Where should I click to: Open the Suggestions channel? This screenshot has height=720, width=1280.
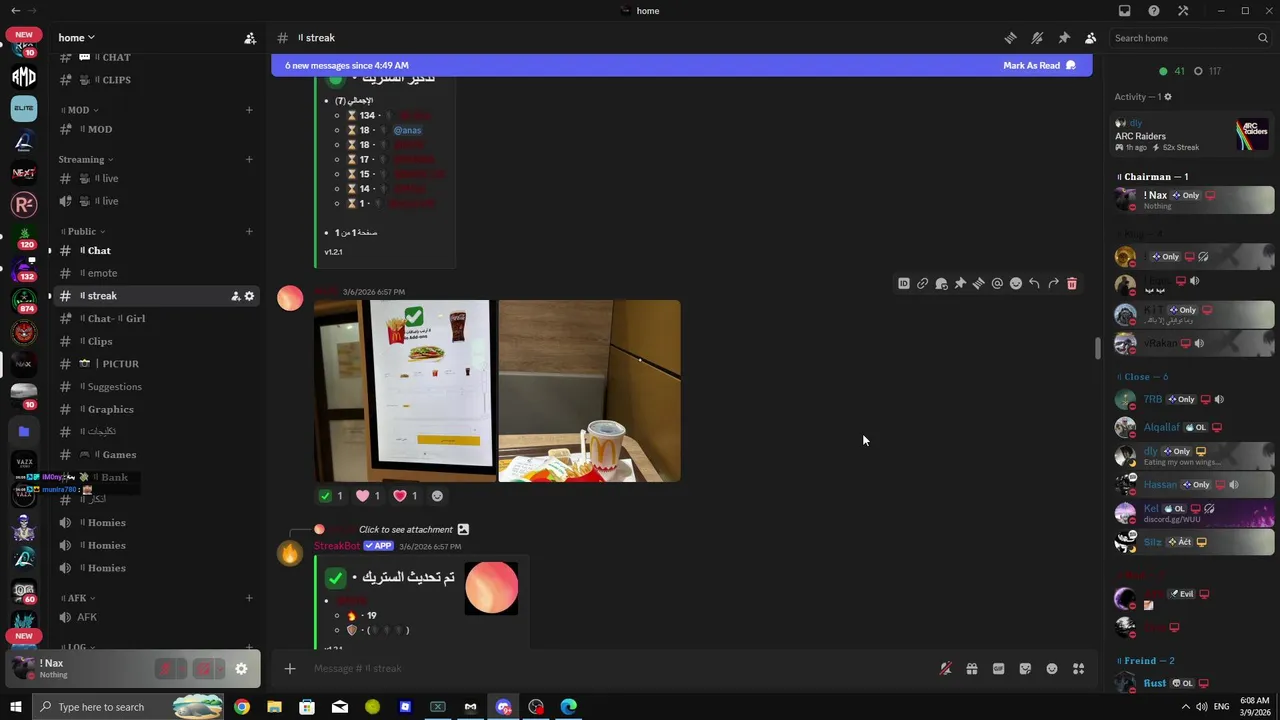[154, 387]
